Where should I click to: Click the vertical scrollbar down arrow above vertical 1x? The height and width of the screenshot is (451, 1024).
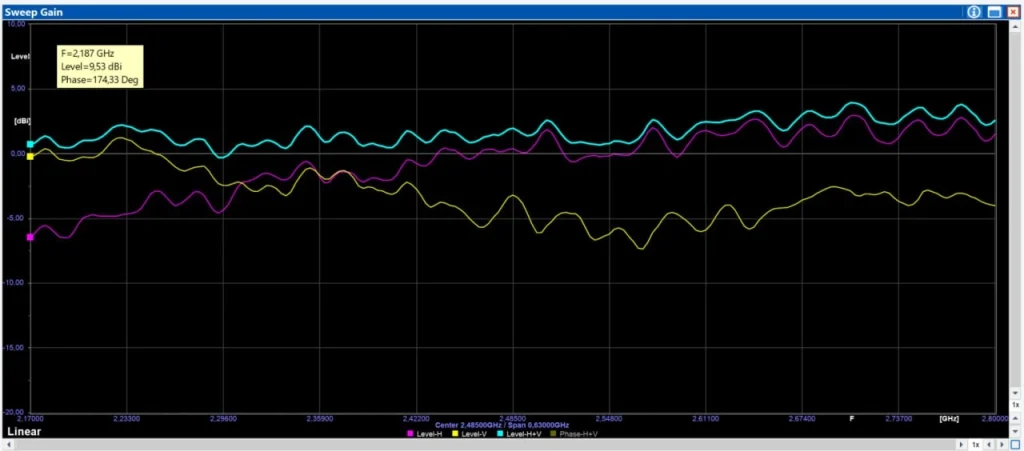(x=1015, y=393)
